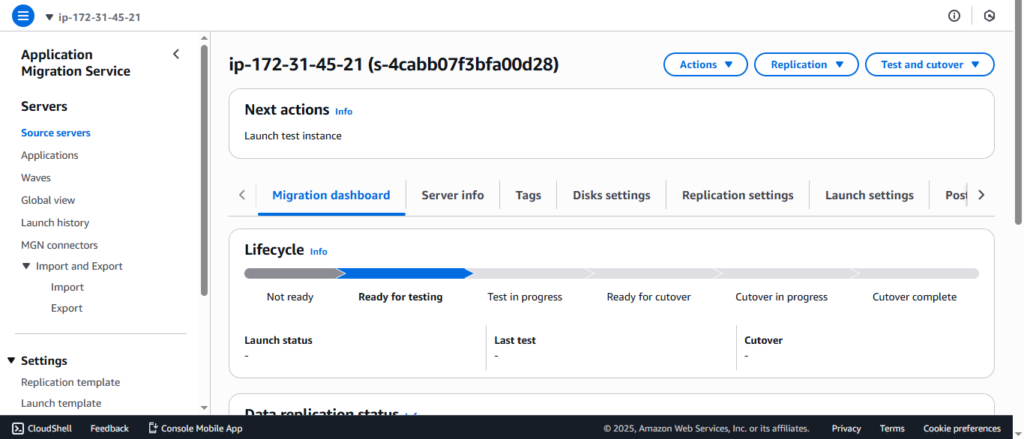Open the Disks settings tab
Image resolution: width=1024 pixels, height=439 pixels.
coord(611,195)
